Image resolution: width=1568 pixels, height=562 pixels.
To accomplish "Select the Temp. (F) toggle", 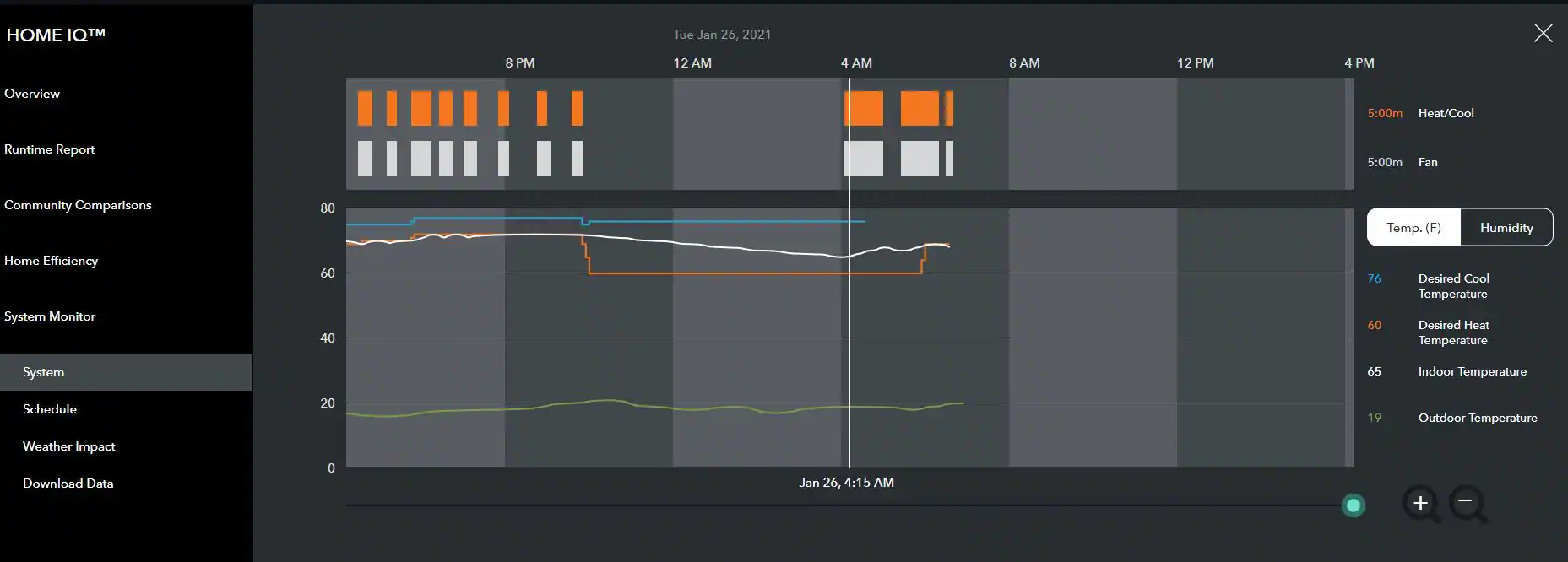I will click(1413, 228).
